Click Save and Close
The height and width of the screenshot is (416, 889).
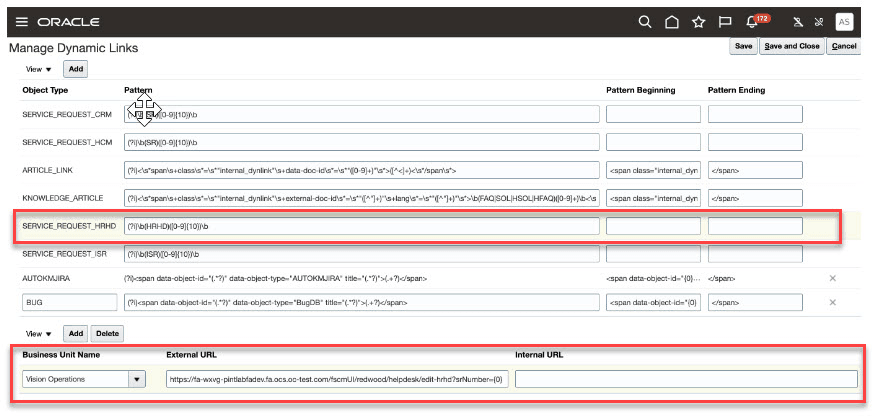pyautogui.click(x=791, y=46)
